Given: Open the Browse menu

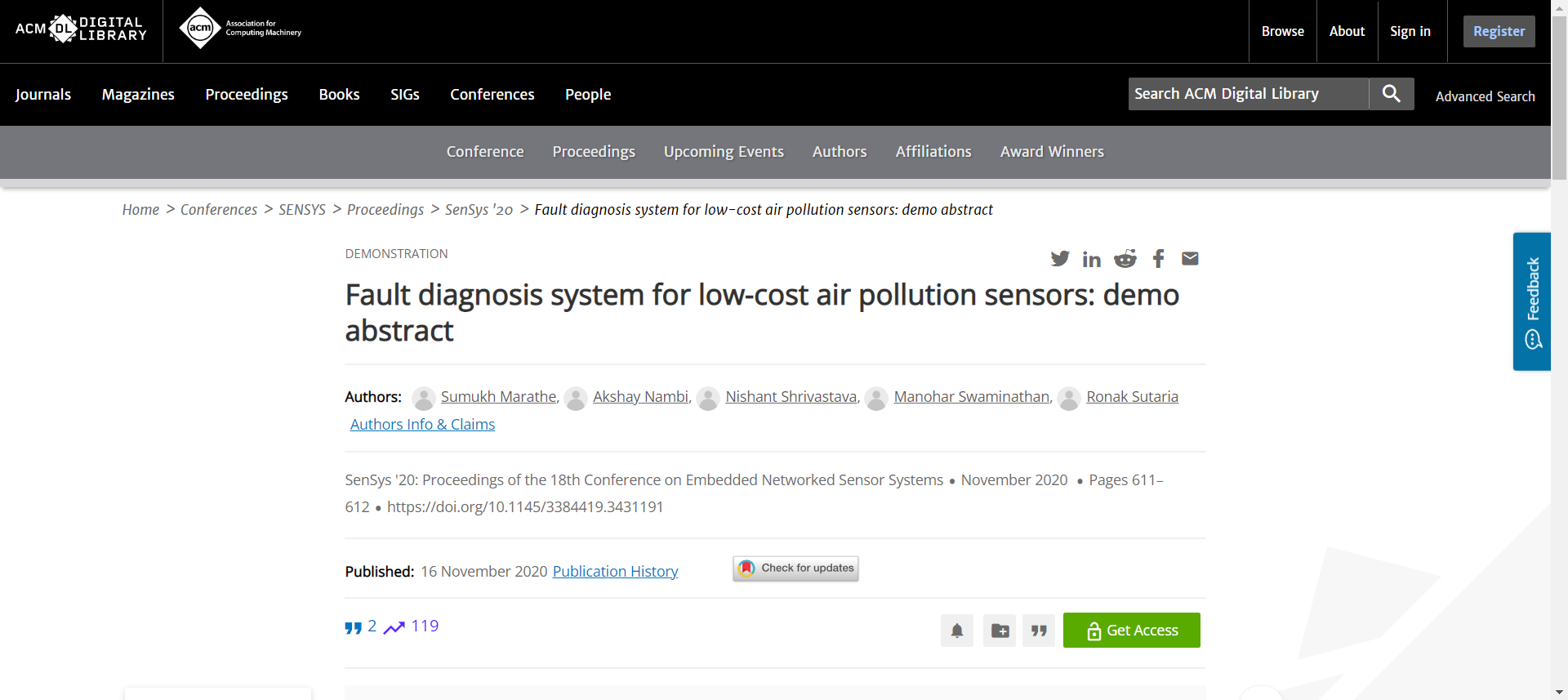Looking at the screenshot, I should 1282,31.
